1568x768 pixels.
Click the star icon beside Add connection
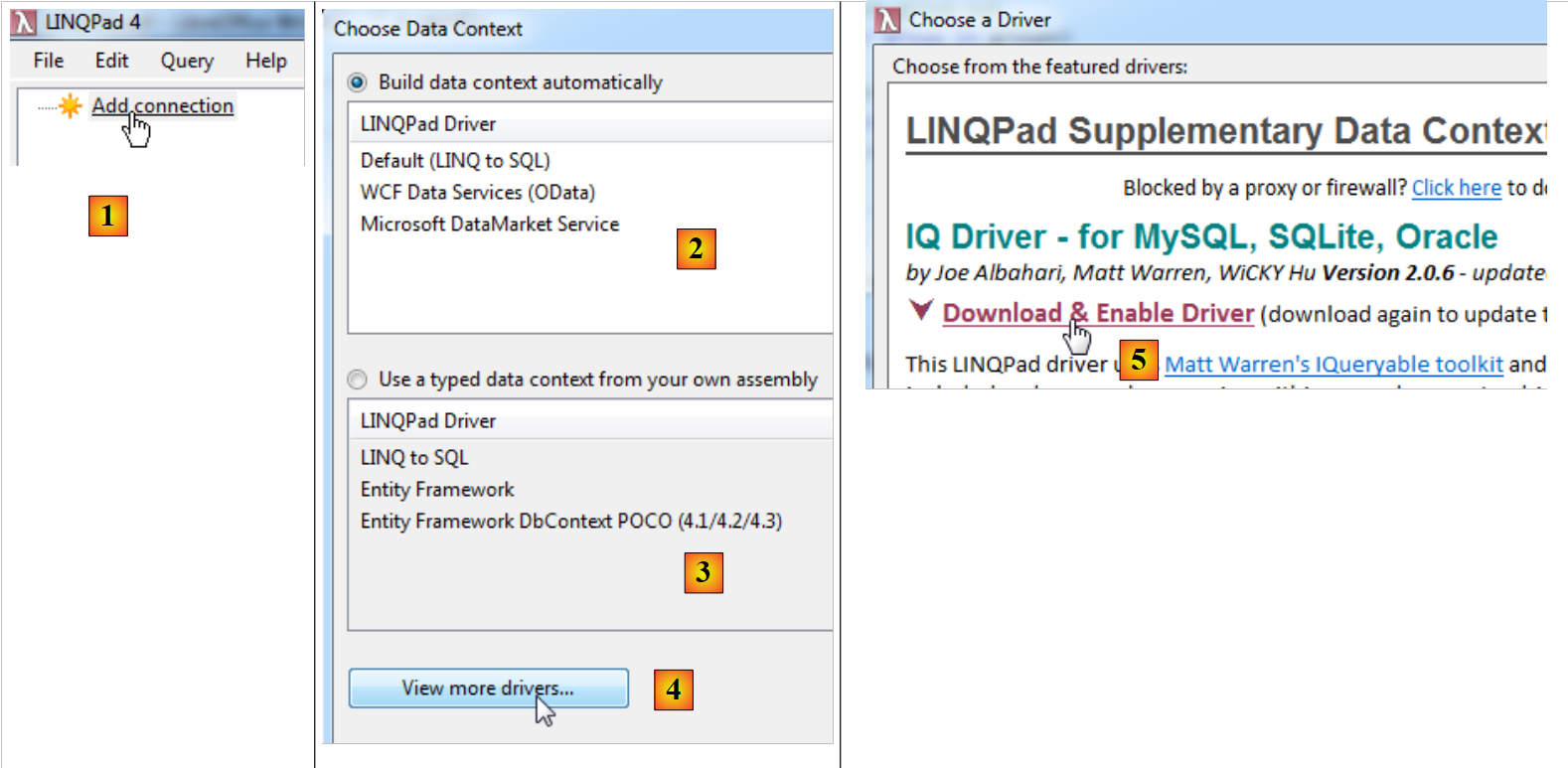tap(70, 105)
